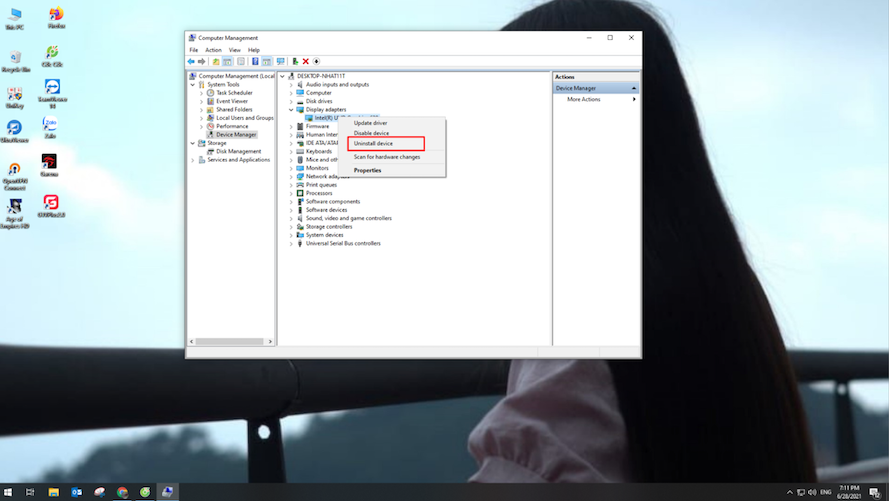Click the volume icon in system tray

click(812, 492)
